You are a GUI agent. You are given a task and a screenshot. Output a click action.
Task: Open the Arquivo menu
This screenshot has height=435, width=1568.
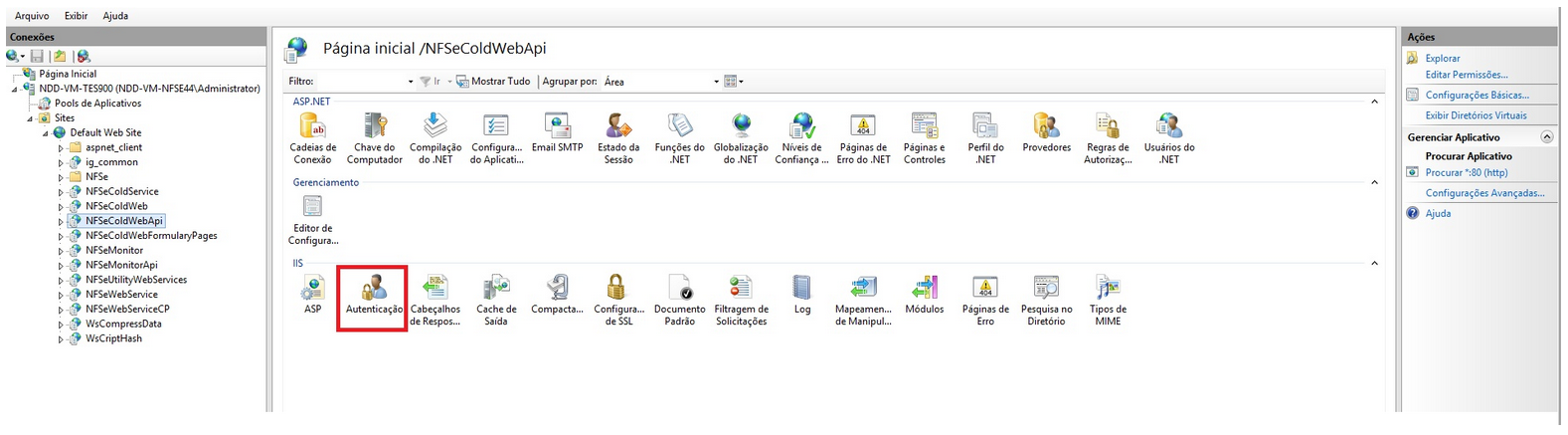coord(32,16)
